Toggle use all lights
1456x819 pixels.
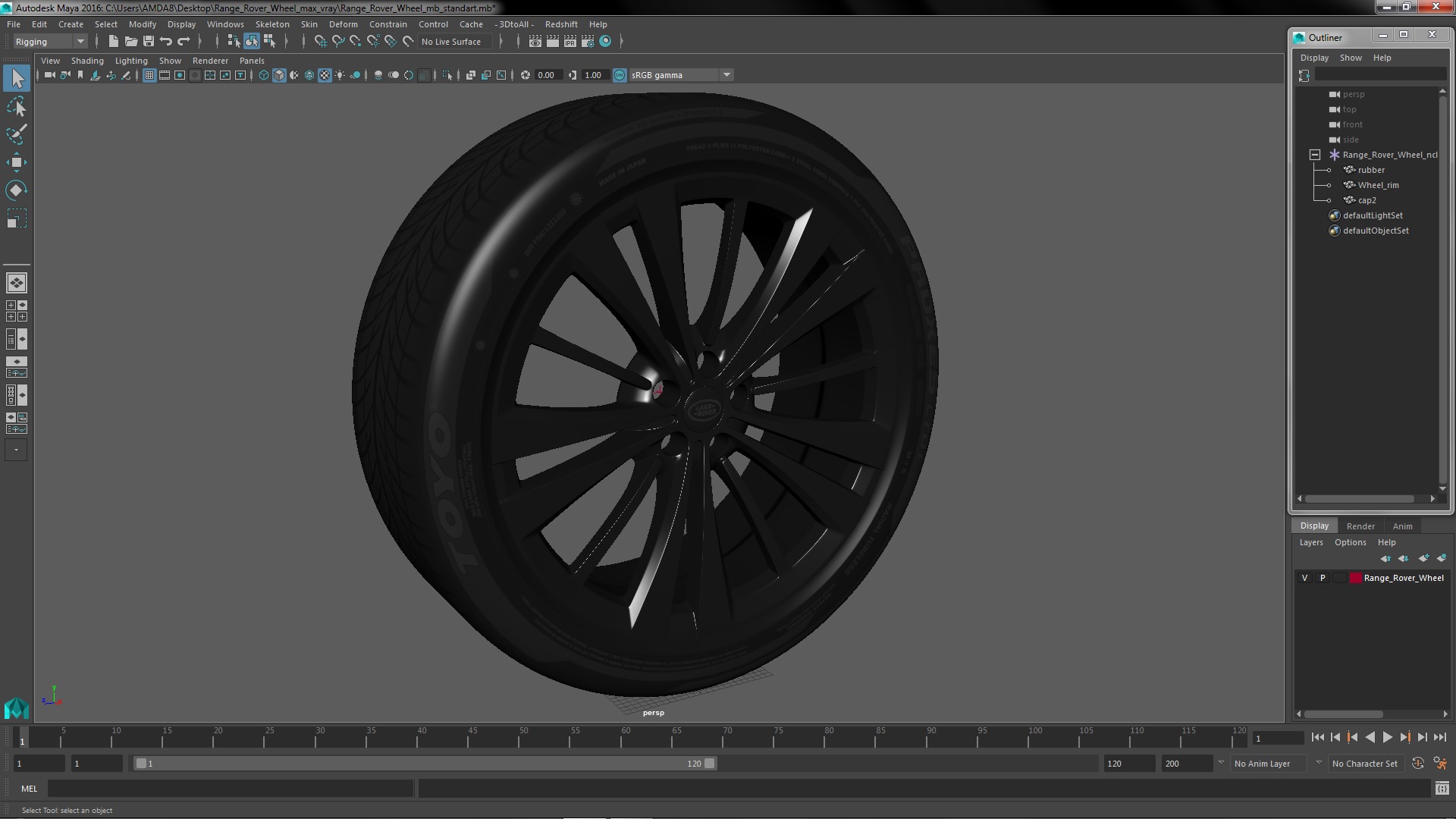click(x=340, y=75)
